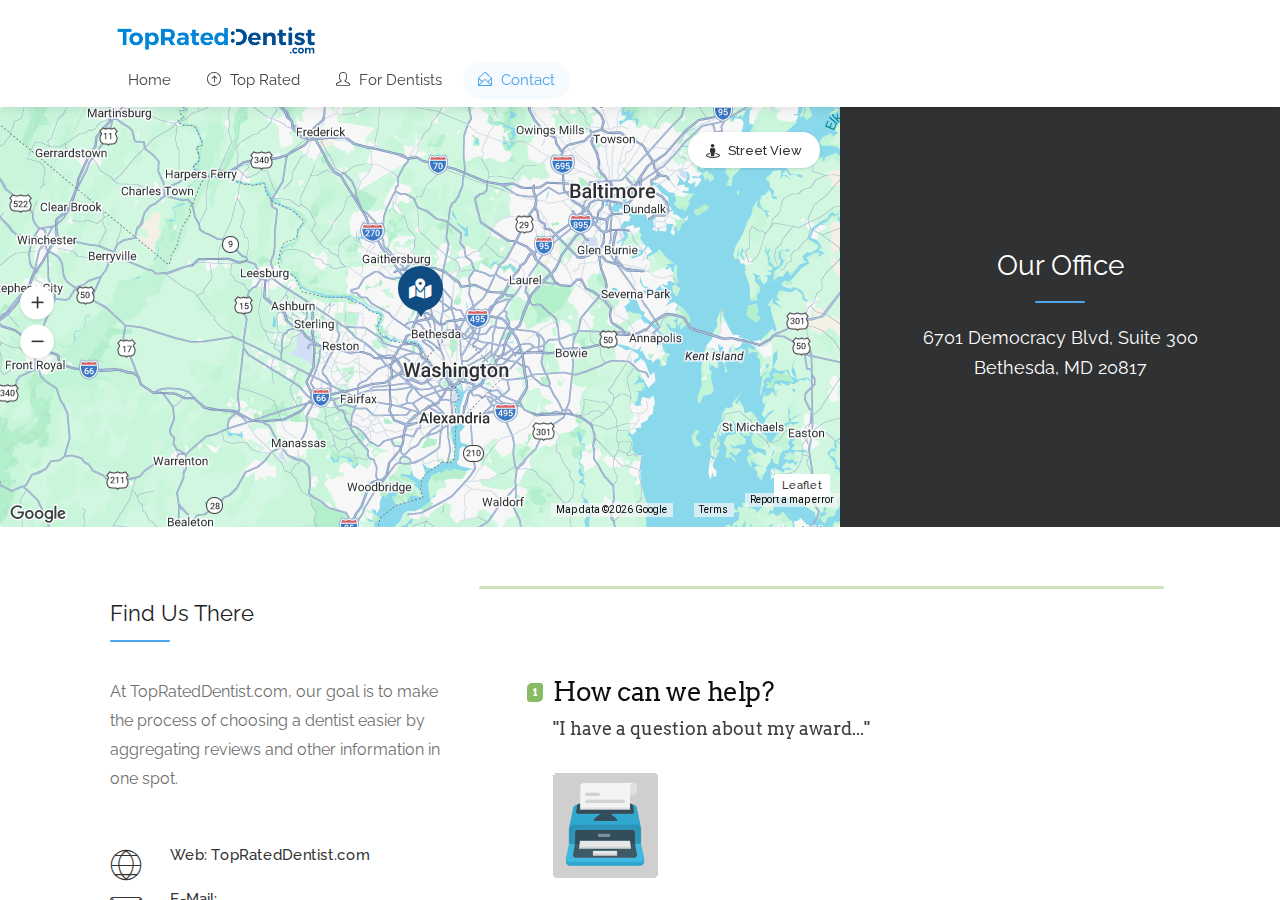Open the map Terms link
The image size is (1280, 900).
pyautogui.click(x=713, y=510)
